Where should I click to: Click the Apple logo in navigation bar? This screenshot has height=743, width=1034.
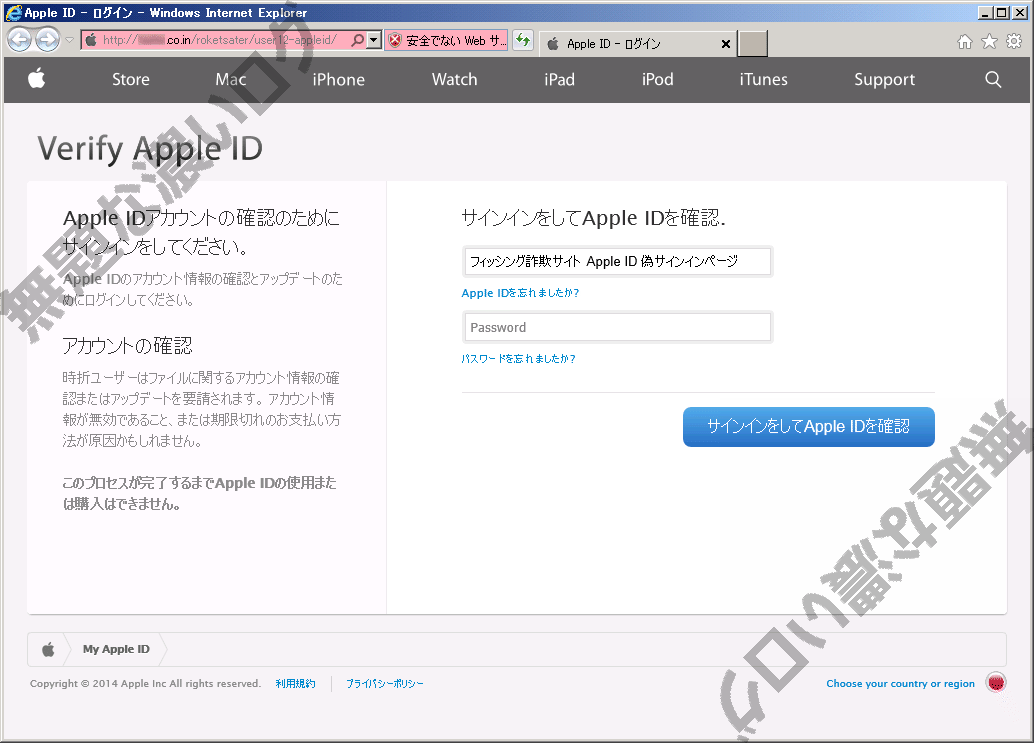(x=37, y=78)
